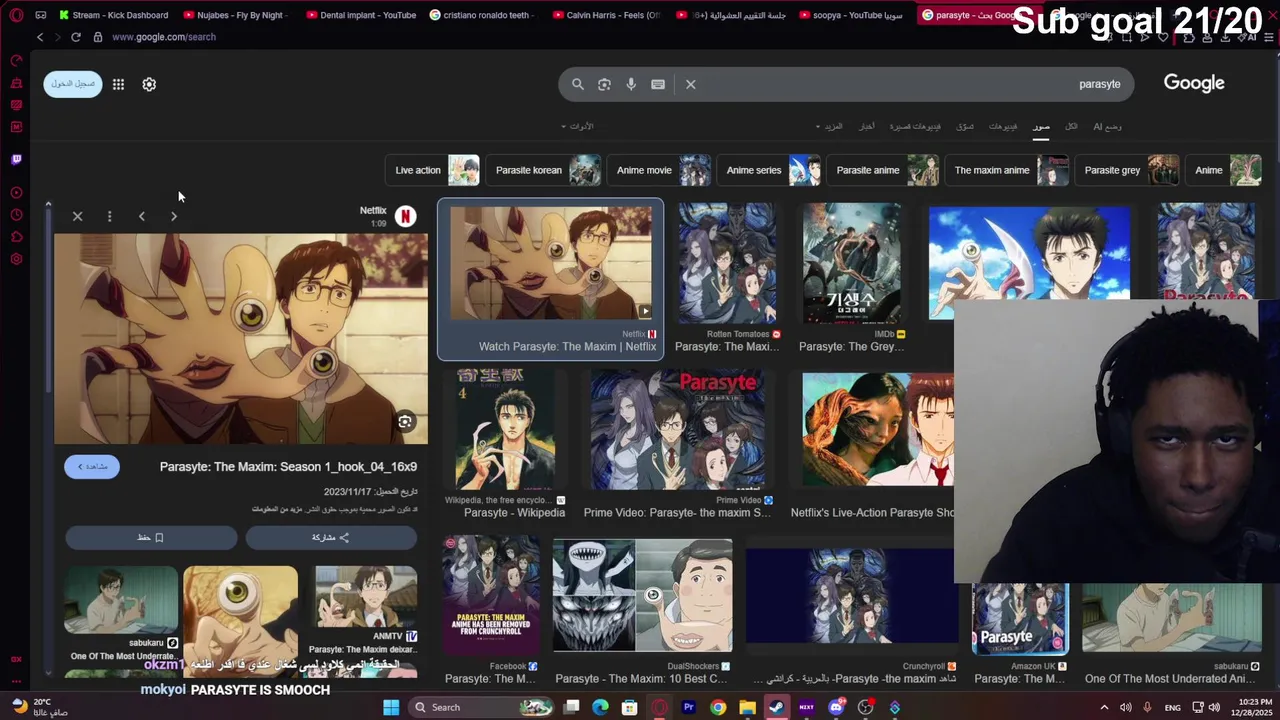Image resolution: width=1280 pixels, height=720 pixels.
Task: Search inside image with Lens overlay
Action: (x=405, y=422)
